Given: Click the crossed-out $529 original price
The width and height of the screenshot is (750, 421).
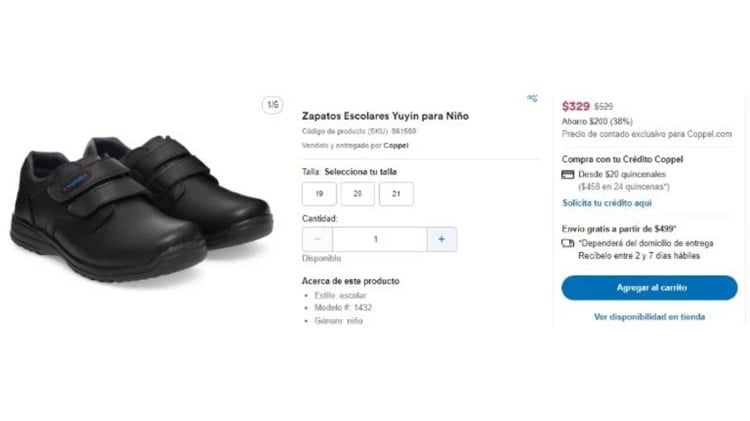Looking at the screenshot, I should [x=604, y=106].
